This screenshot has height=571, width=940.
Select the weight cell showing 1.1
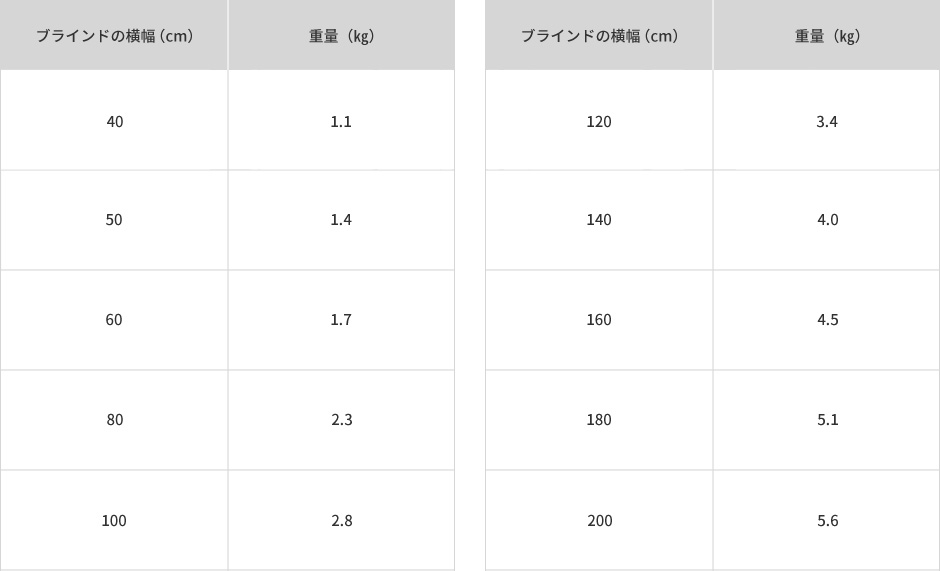click(341, 120)
